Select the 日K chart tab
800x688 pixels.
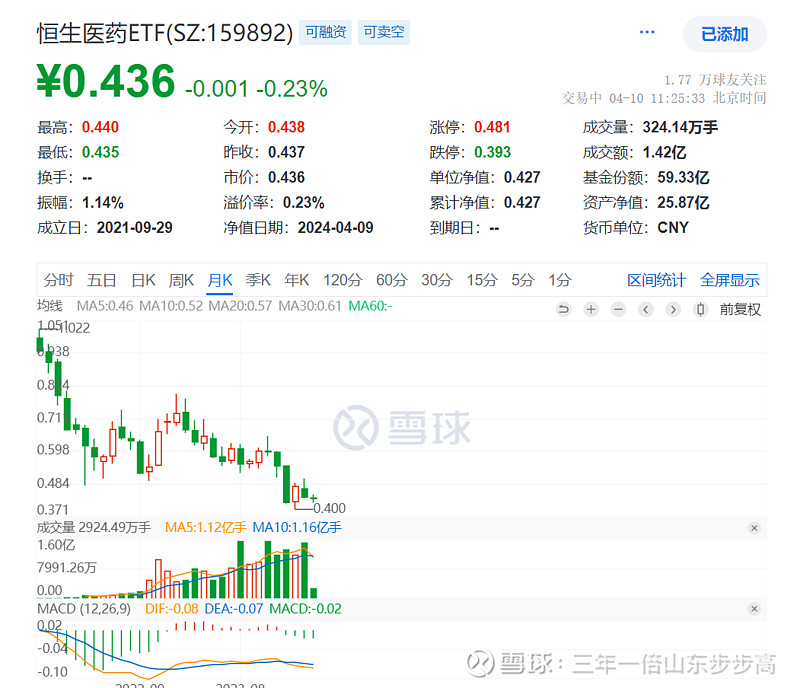pyautogui.click(x=143, y=280)
